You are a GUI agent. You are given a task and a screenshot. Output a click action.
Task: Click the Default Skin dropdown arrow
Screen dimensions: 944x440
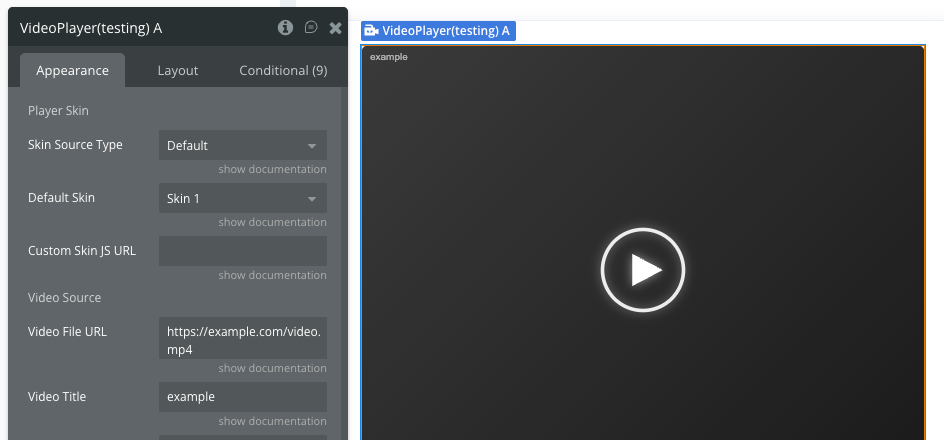(312, 199)
